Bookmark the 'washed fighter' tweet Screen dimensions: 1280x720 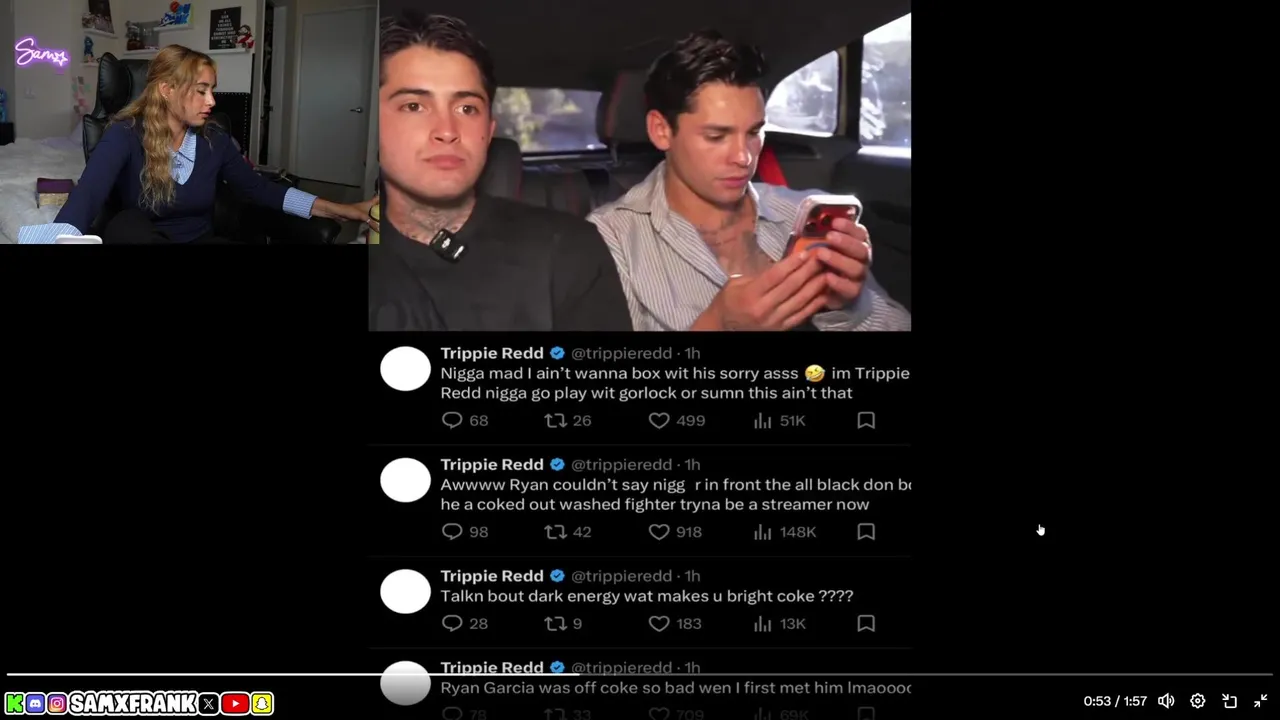(866, 532)
